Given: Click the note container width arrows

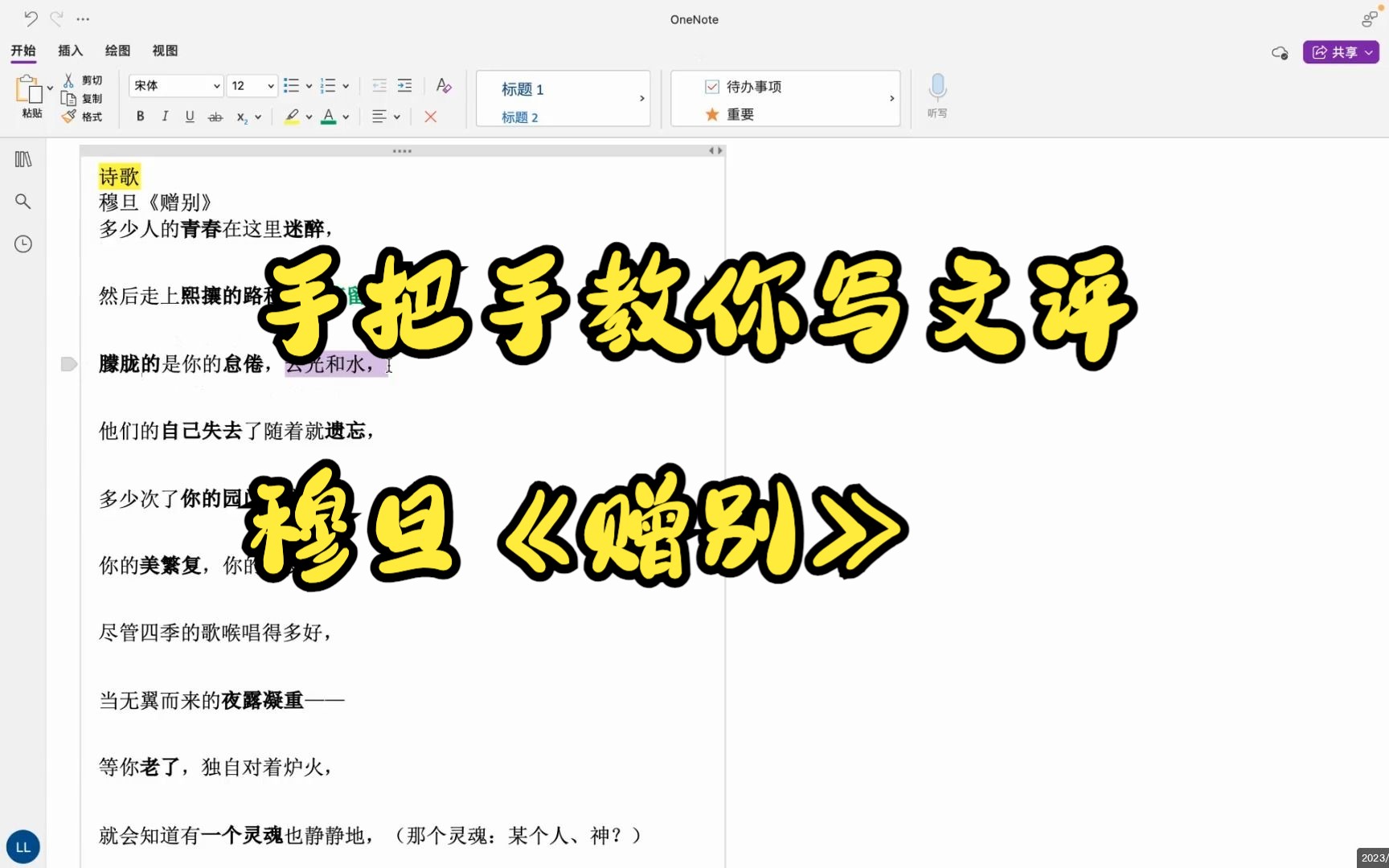Looking at the screenshot, I should click(x=715, y=150).
